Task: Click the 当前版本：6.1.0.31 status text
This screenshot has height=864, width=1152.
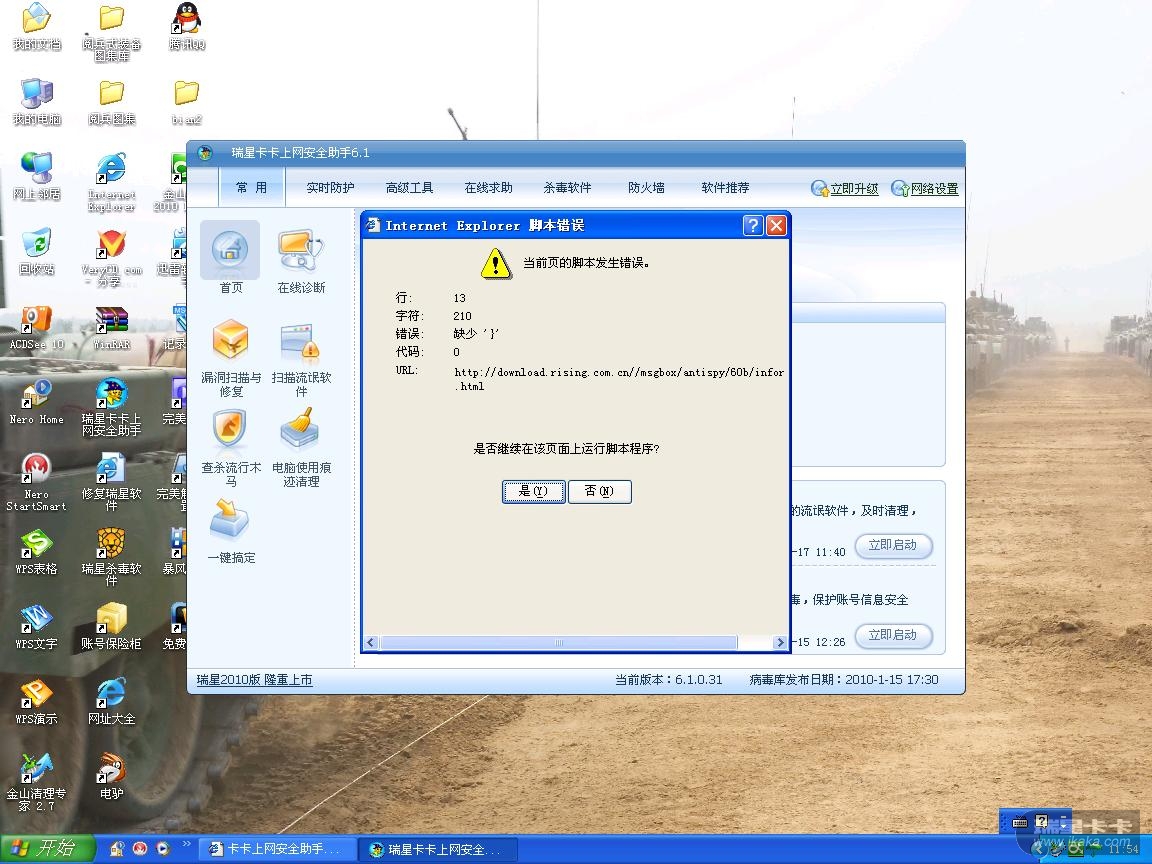Action: [669, 680]
